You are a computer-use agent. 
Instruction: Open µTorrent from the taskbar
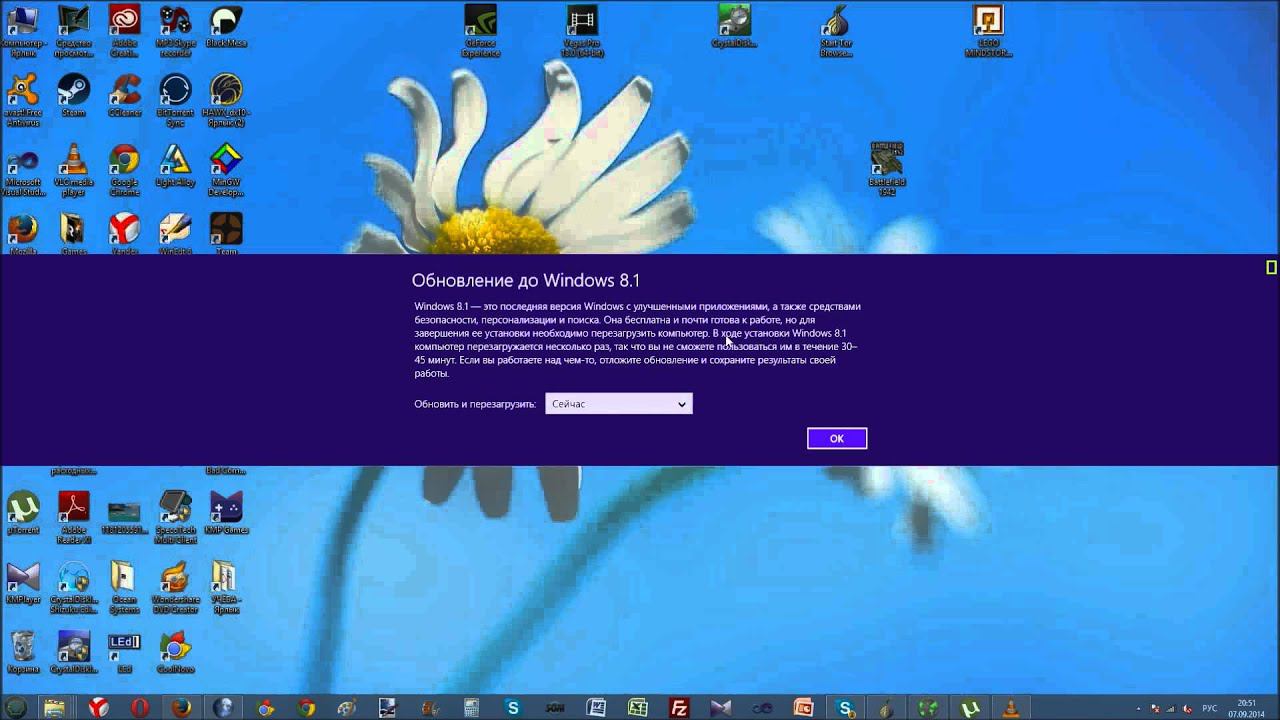[969, 708]
